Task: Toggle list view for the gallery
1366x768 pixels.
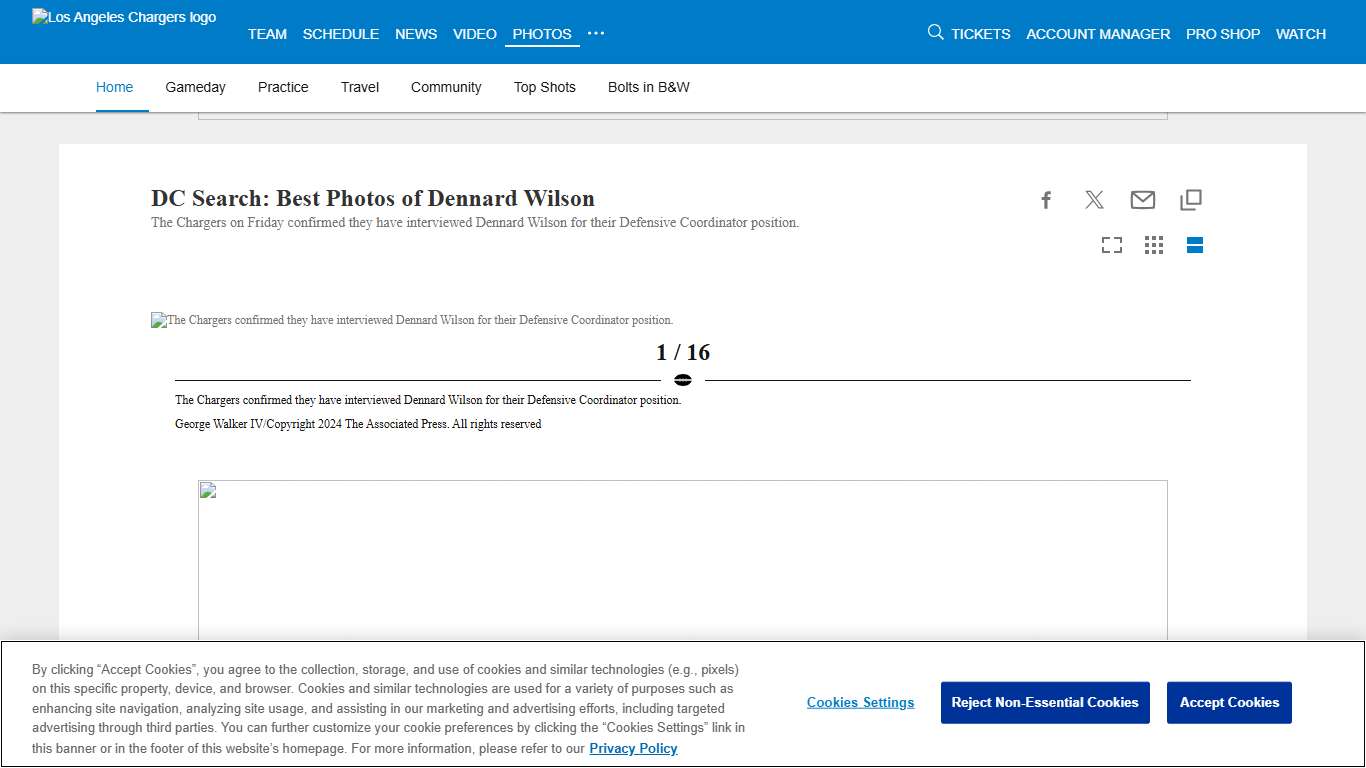Action: click(1194, 244)
